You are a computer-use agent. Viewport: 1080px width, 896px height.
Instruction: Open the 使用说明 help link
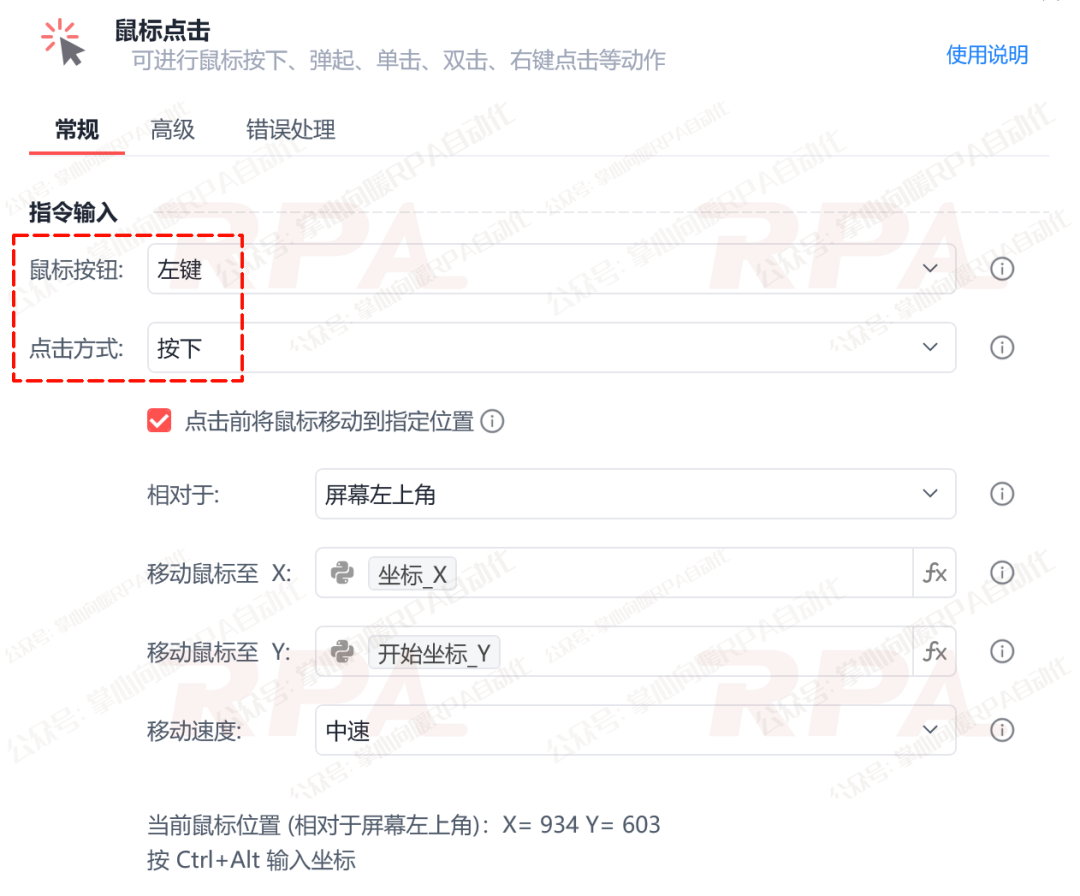[987, 56]
